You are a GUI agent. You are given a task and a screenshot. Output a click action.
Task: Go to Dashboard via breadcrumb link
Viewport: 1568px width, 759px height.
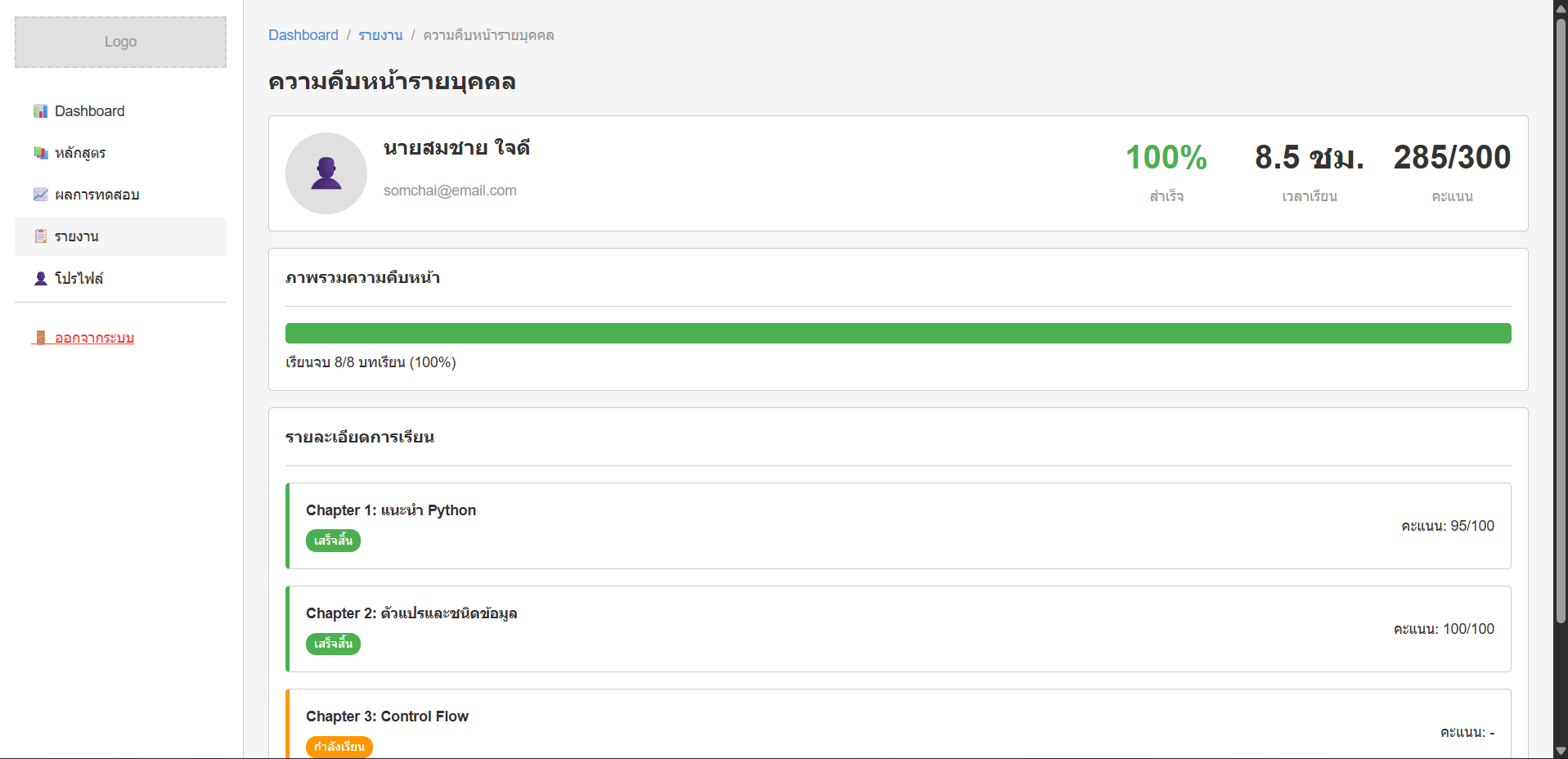303,35
